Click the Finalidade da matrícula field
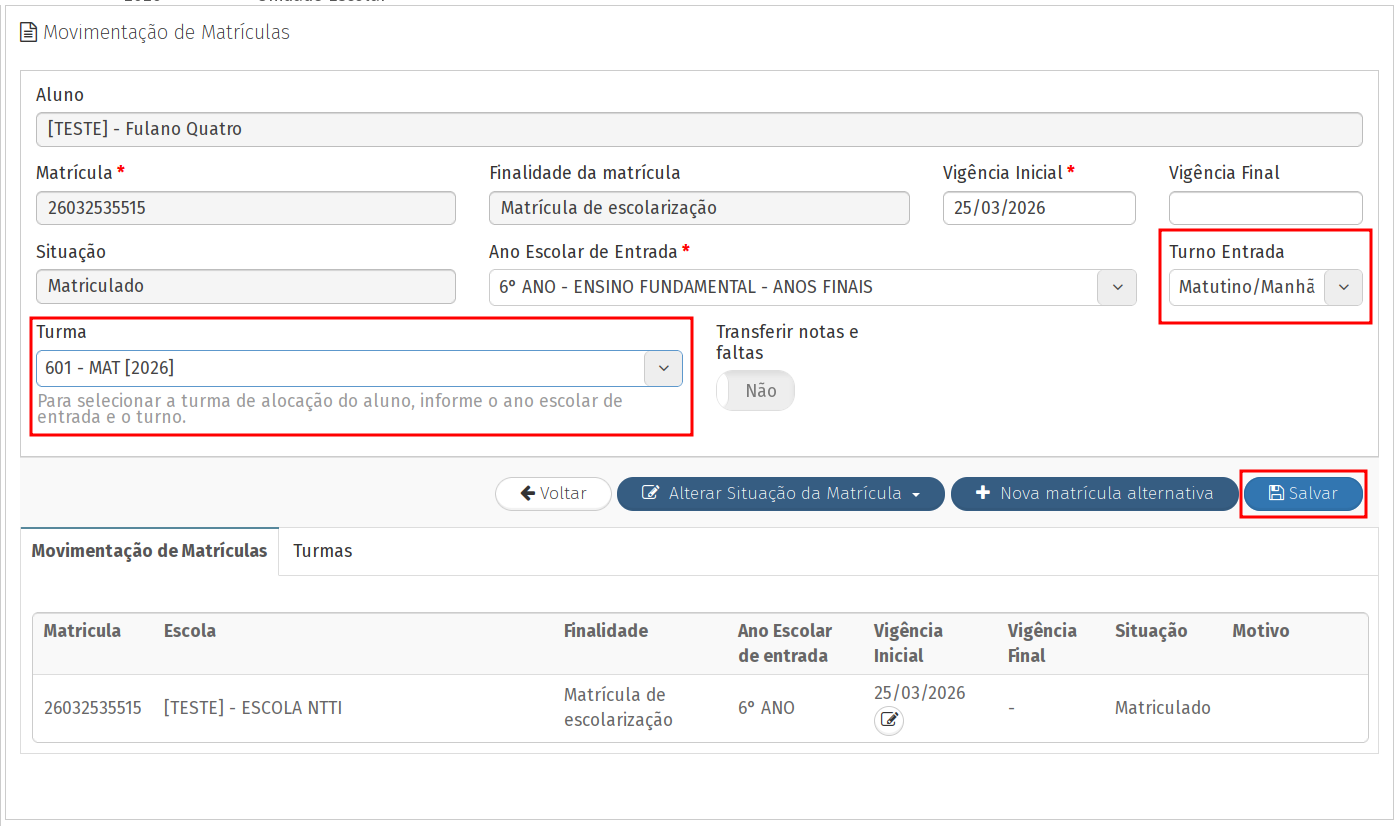 698,208
